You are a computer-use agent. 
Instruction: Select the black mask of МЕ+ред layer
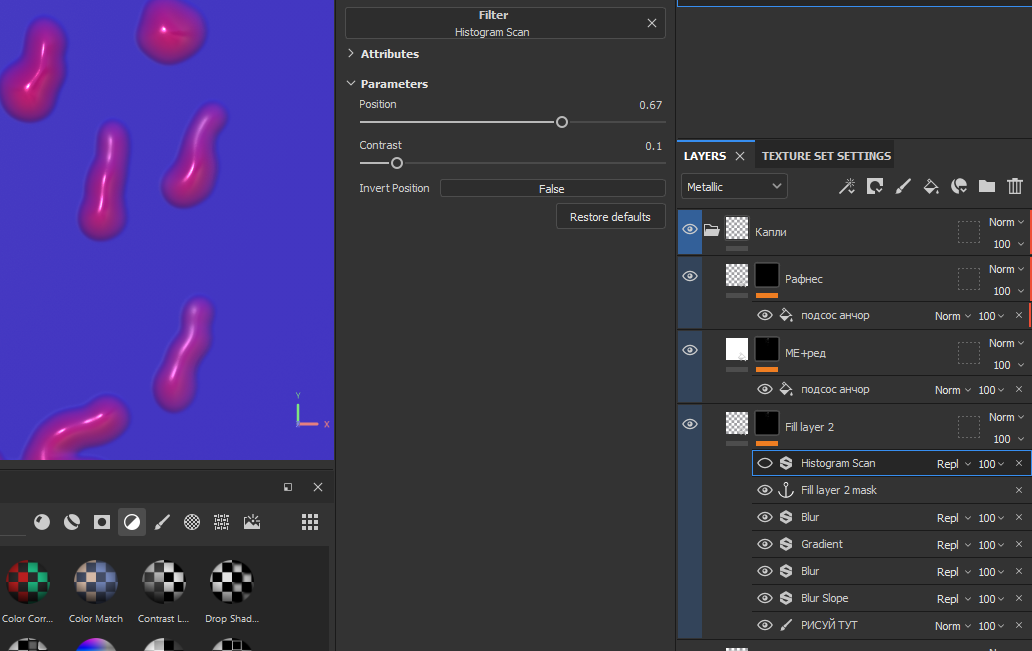(767, 349)
